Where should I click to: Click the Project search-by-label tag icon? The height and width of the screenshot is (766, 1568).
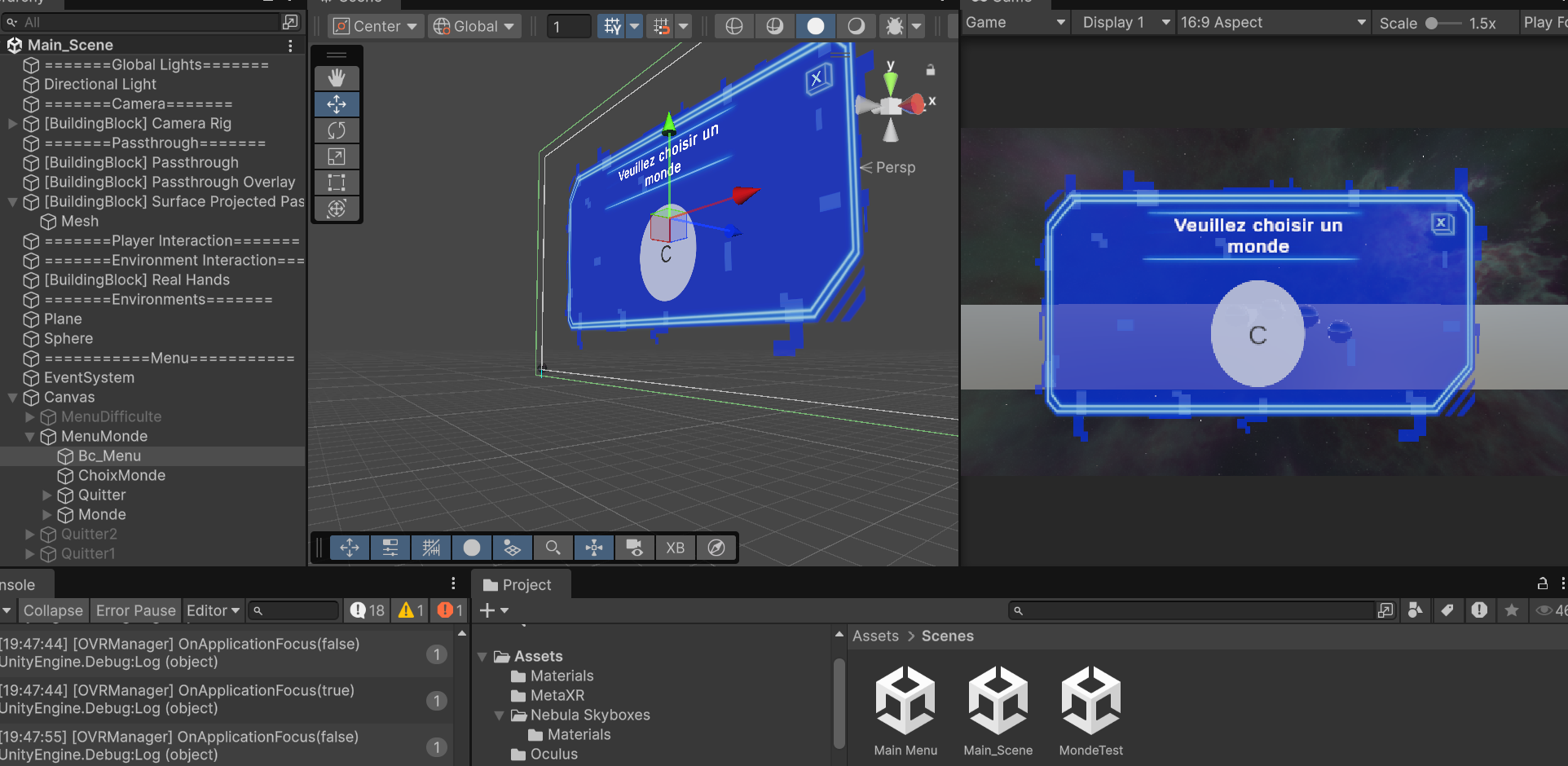tap(1447, 610)
